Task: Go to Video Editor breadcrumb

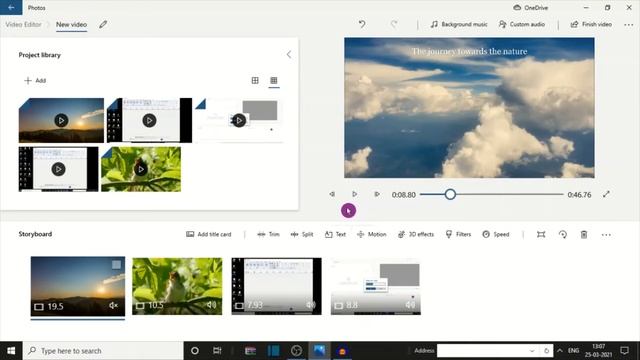Action: pos(23,24)
